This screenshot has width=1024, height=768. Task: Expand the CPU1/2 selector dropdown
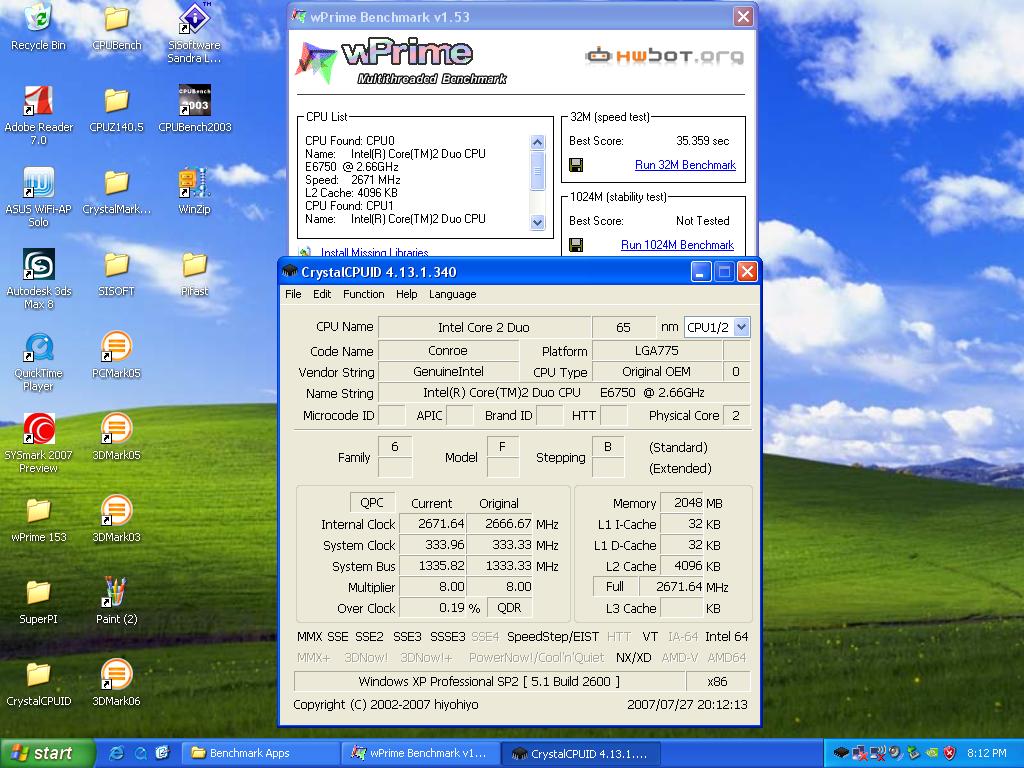(x=741, y=327)
